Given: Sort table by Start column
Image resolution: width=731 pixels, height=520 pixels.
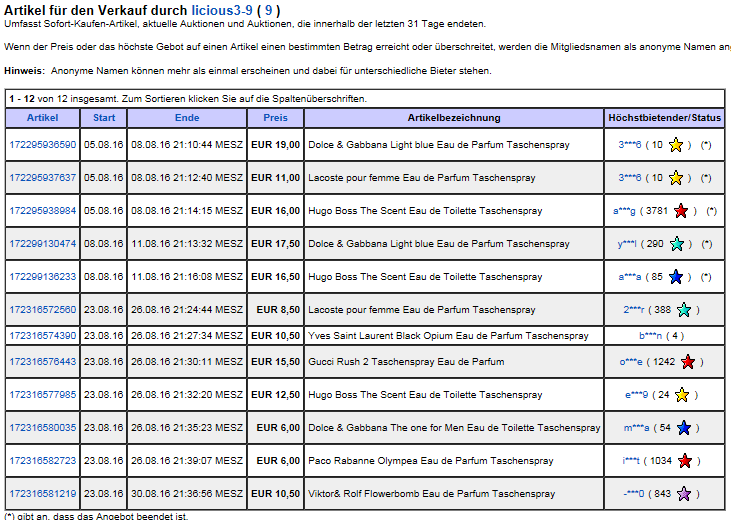Looking at the screenshot, I should click(104, 118).
